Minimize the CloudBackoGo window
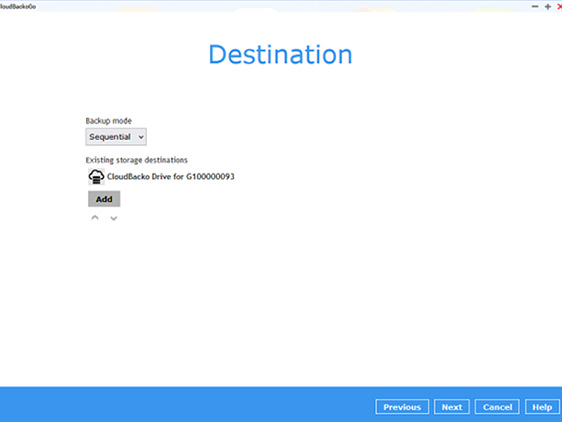This screenshot has height=422, width=562. tap(535, 6)
